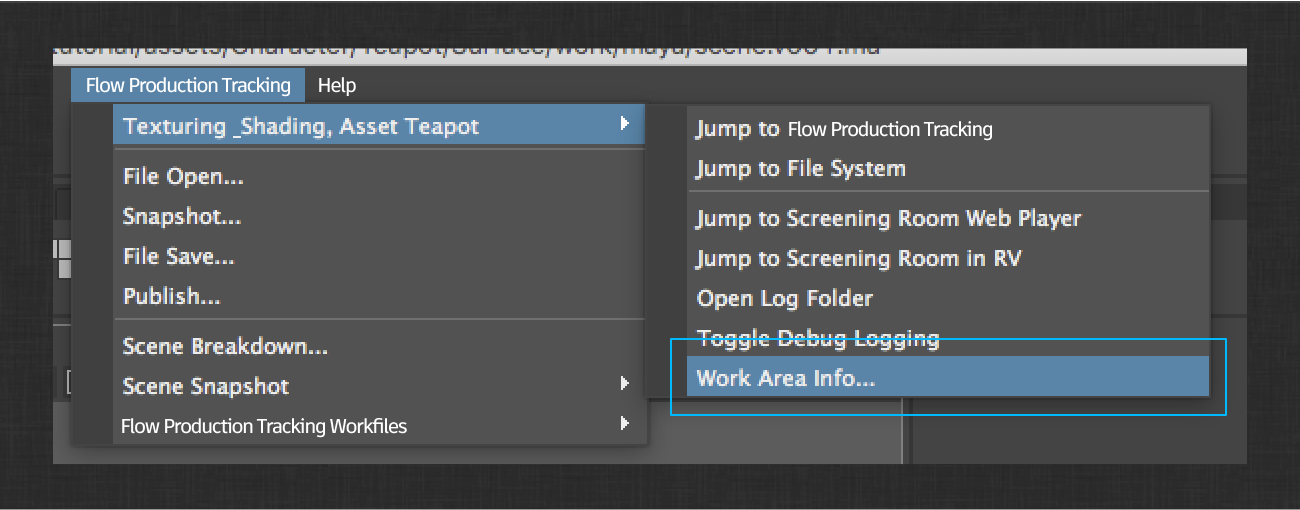Choose File Open... from the menu
This screenshot has height=510, width=1300.
[x=183, y=177]
